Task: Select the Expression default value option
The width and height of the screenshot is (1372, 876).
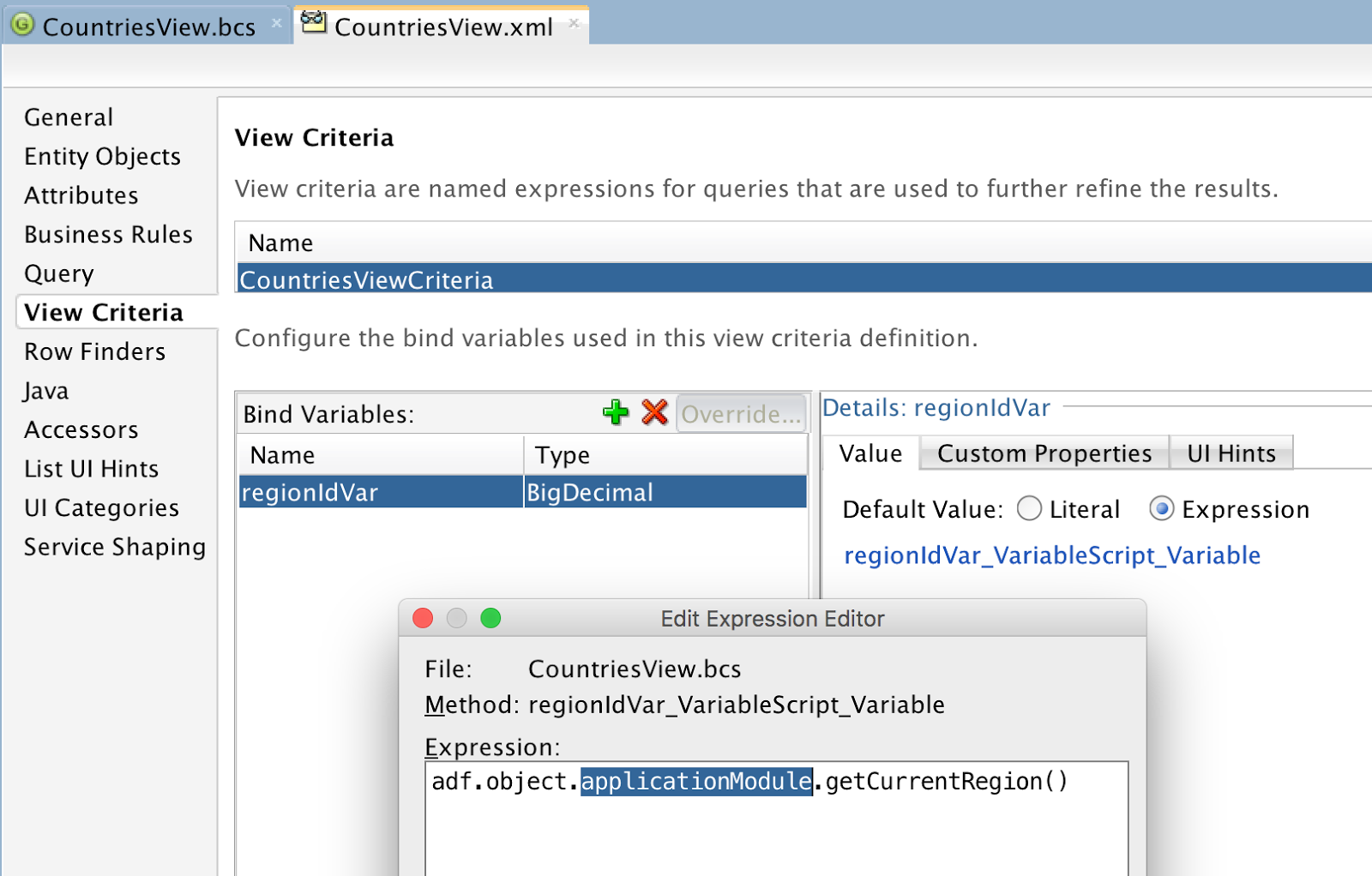Action: 1161,509
